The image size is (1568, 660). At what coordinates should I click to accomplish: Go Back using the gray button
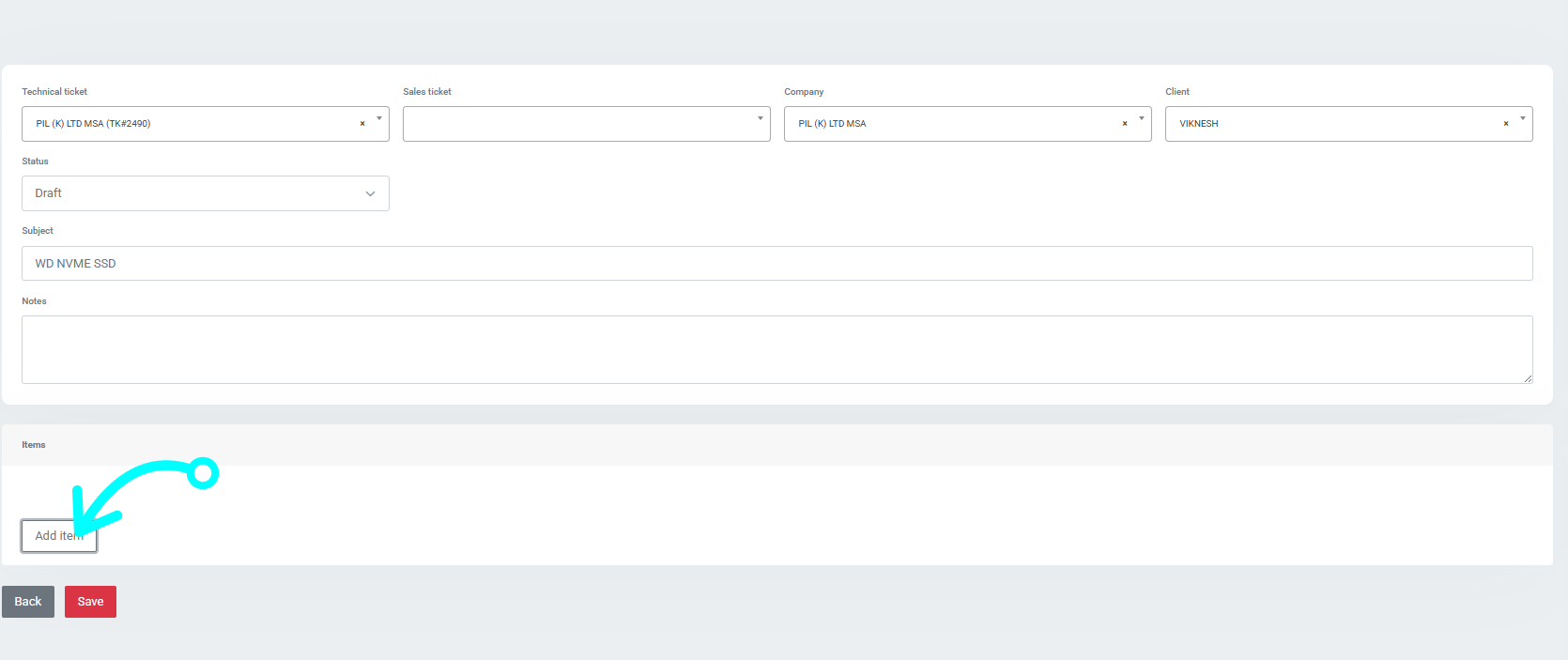[28, 602]
